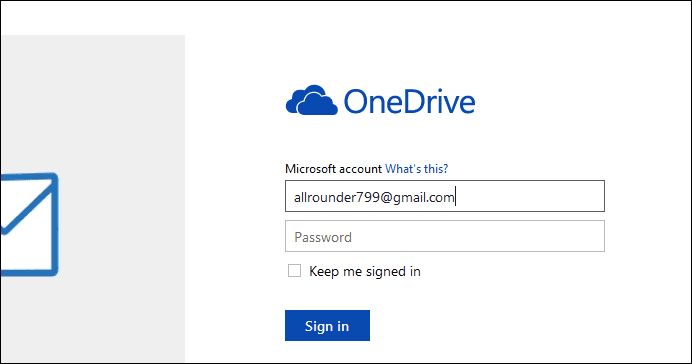Click the OneDrive cloud logo icon
This screenshot has height=364, width=692.
(x=312, y=100)
